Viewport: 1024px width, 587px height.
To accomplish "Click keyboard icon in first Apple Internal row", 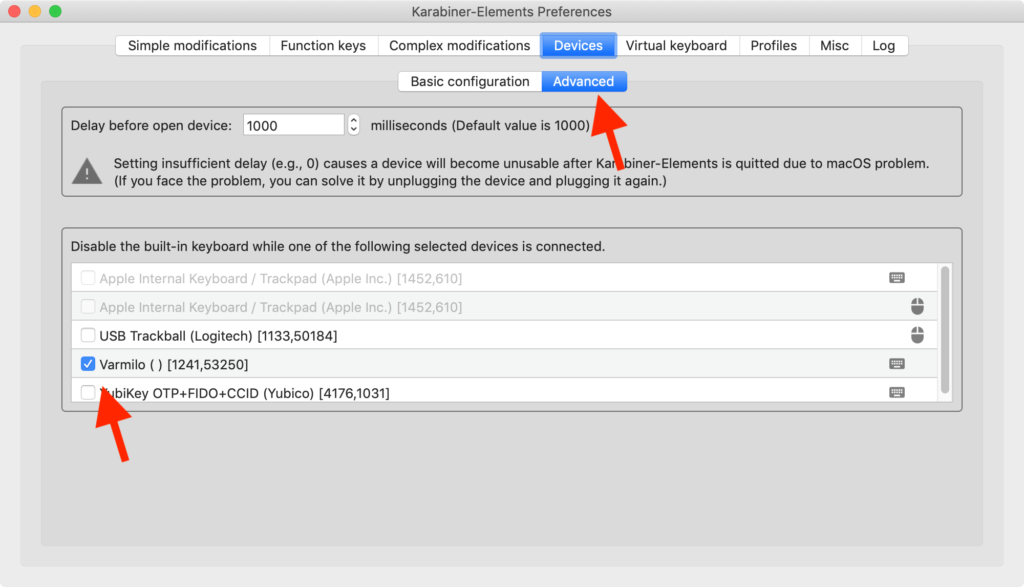I will 897,278.
